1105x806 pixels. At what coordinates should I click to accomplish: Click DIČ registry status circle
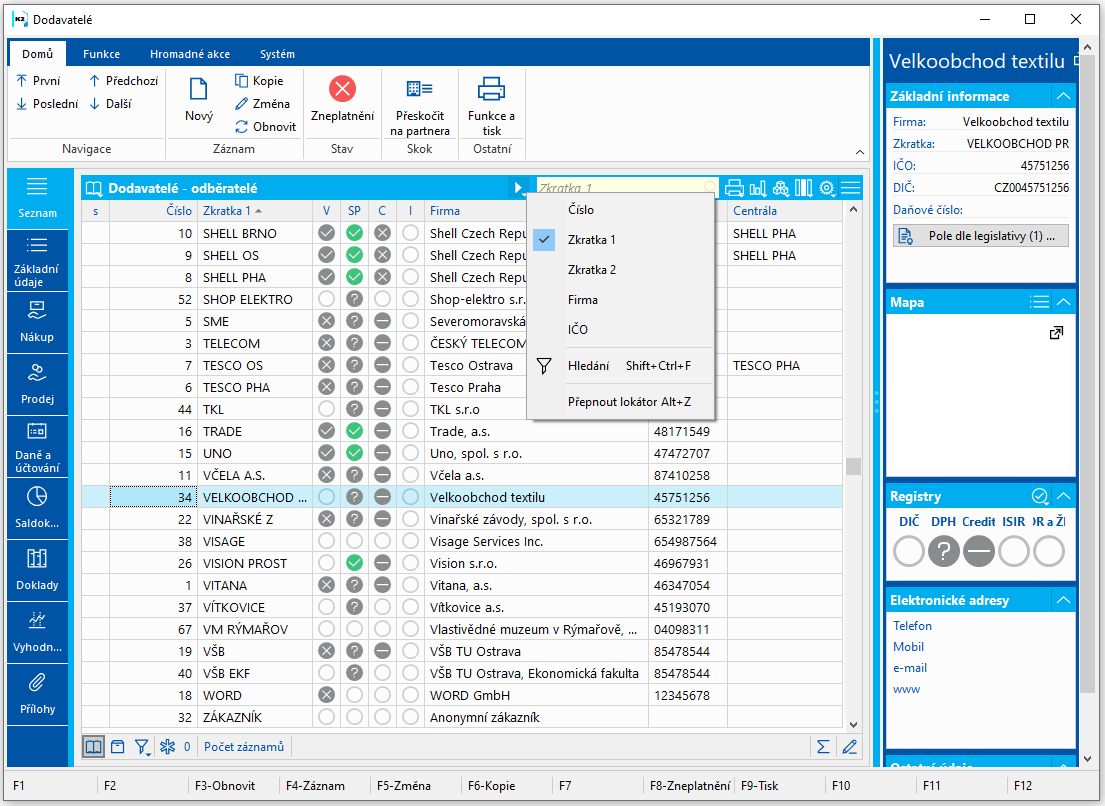[909, 551]
